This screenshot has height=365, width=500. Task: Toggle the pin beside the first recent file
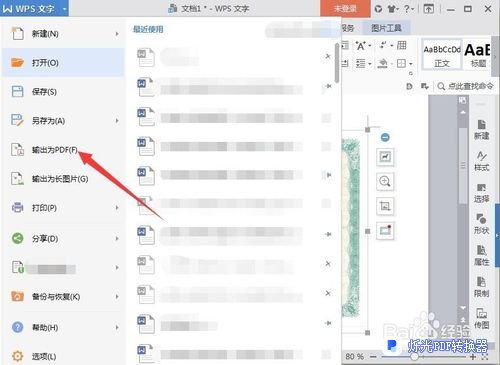[328, 56]
